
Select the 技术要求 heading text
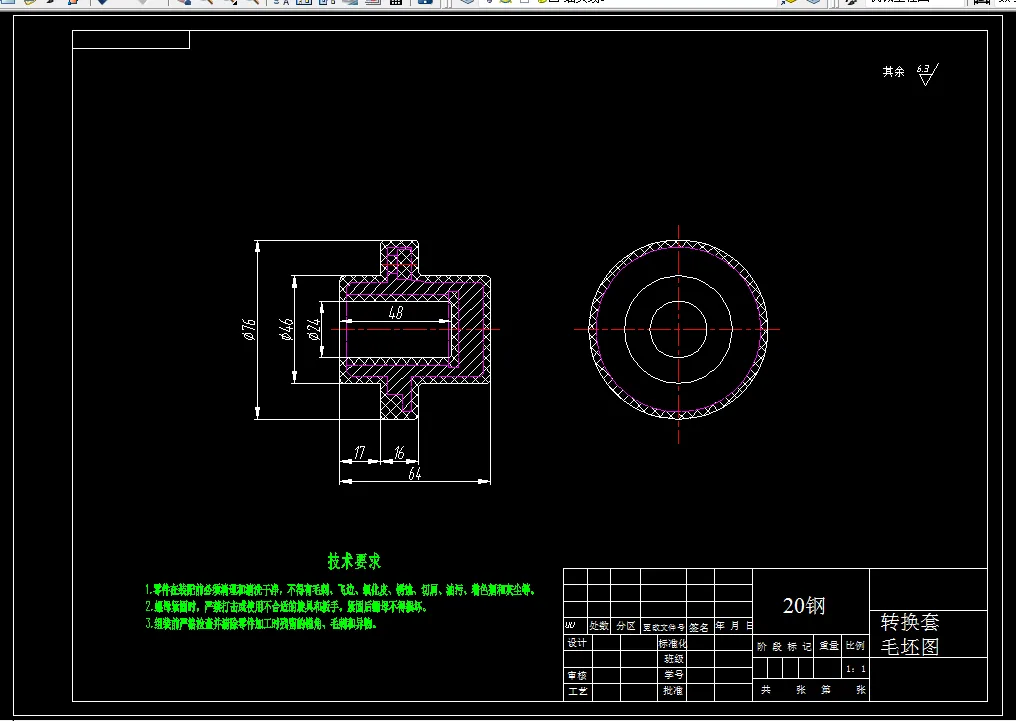354,561
